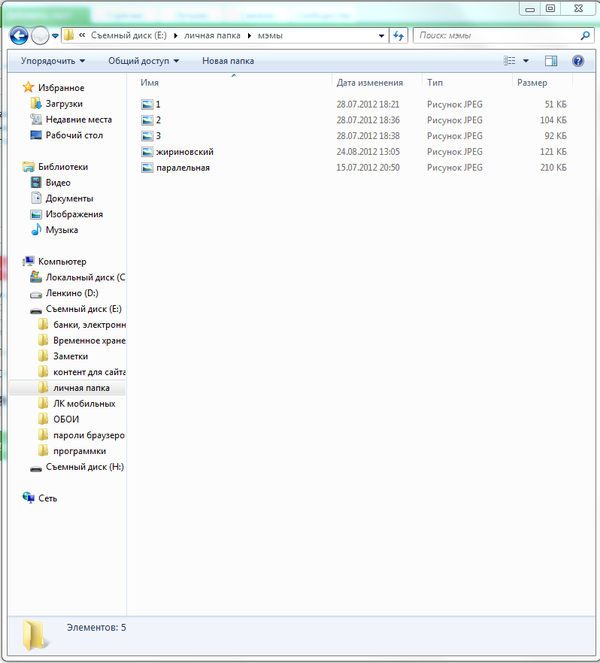The height and width of the screenshot is (663, 600).
Task: Select the паралельная JPEG file
Action: (182, 168)
